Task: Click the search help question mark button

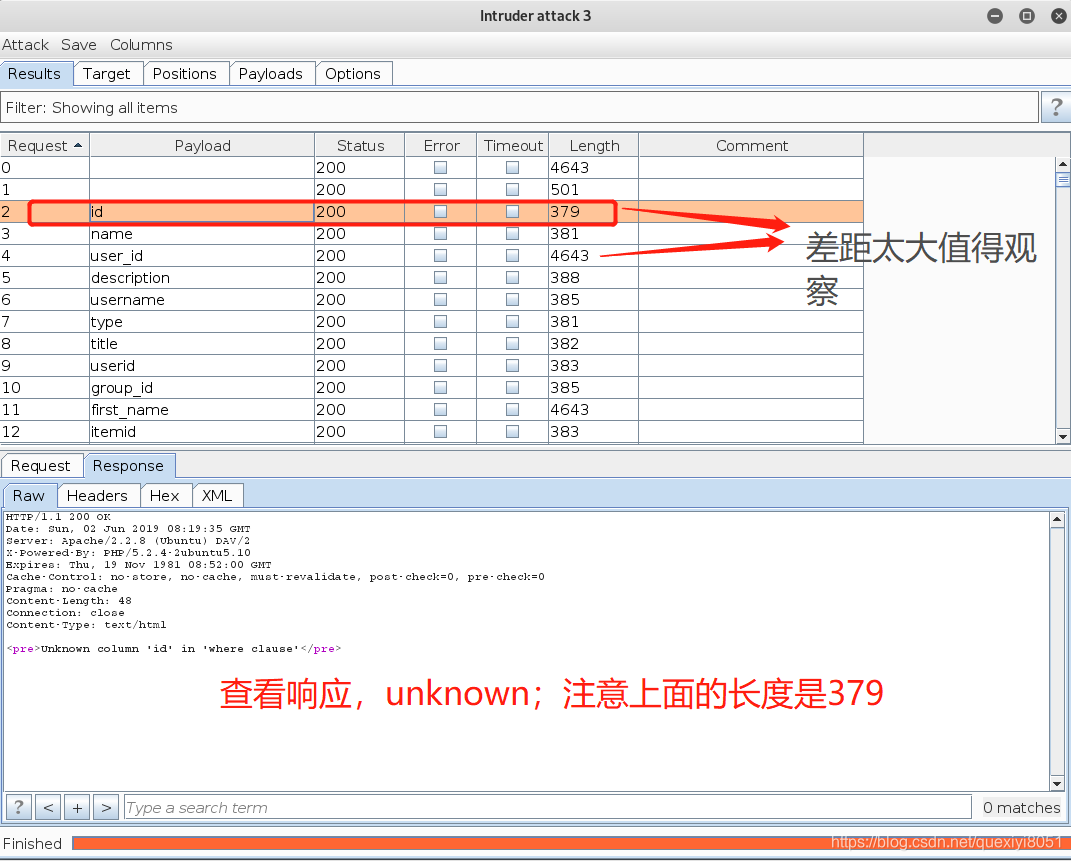Action: (18, 807)
